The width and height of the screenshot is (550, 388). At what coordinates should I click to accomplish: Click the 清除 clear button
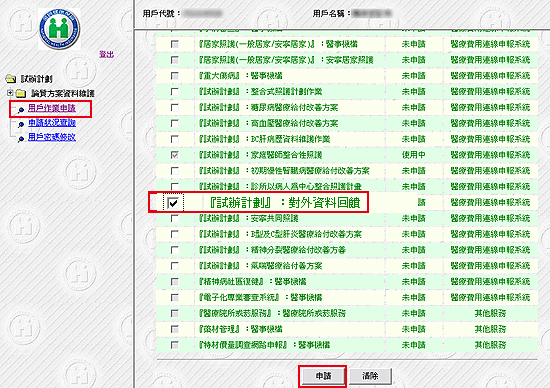[370, 376]
